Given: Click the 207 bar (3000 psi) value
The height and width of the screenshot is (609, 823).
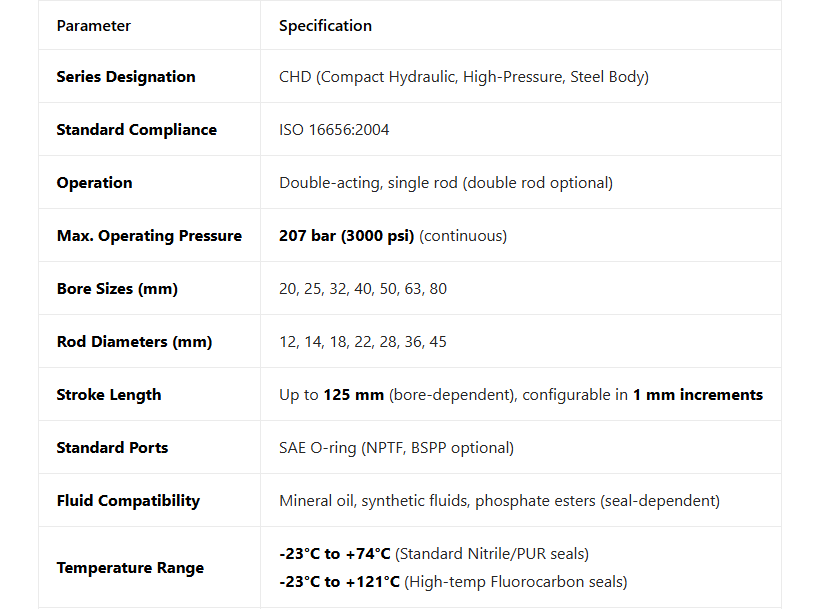Looking at the screenshot, I should coord(346,236).
